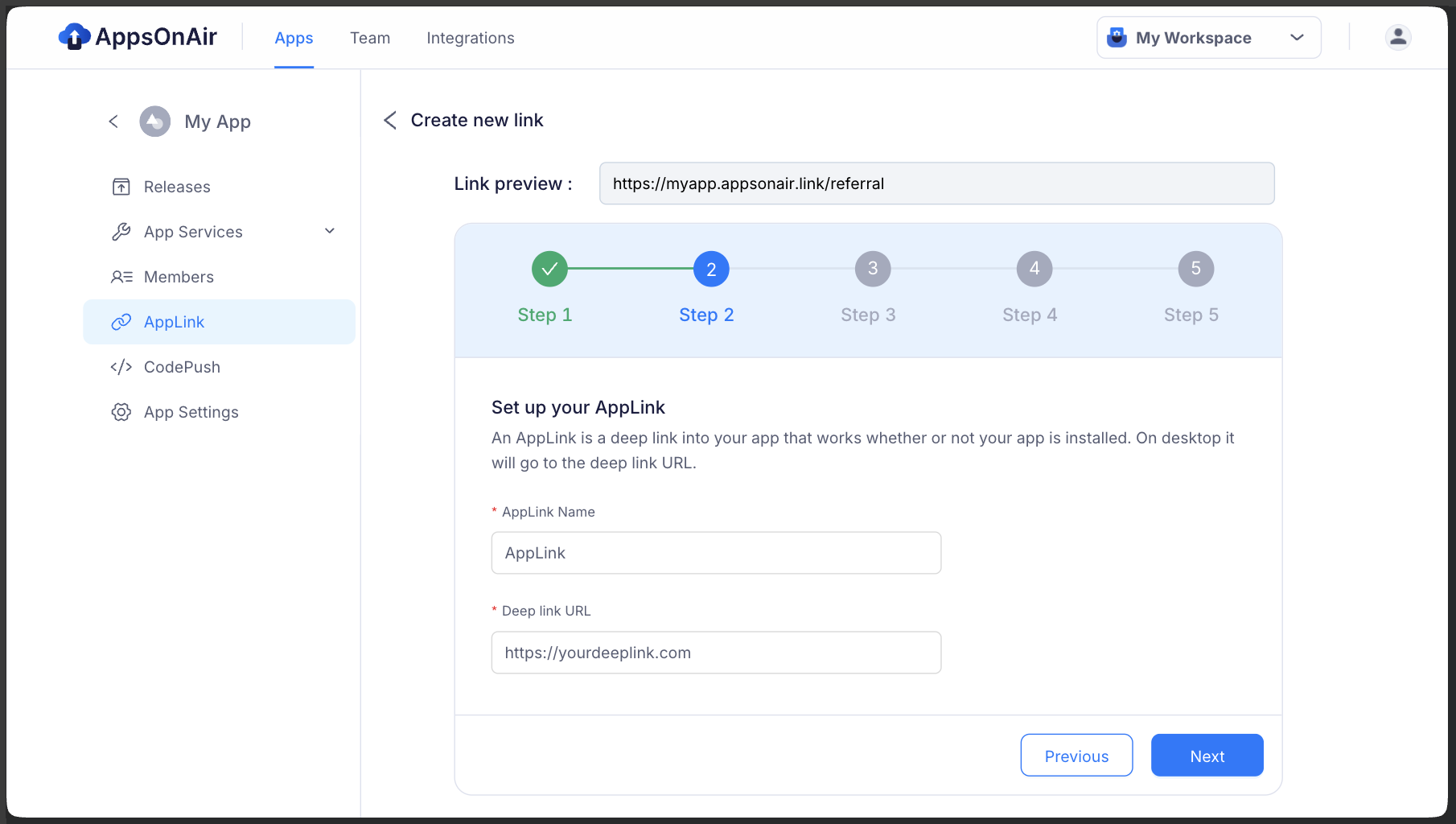Click the Step 5 label
Viewport: 1456px width, 824px height.
pos(1191,315)
